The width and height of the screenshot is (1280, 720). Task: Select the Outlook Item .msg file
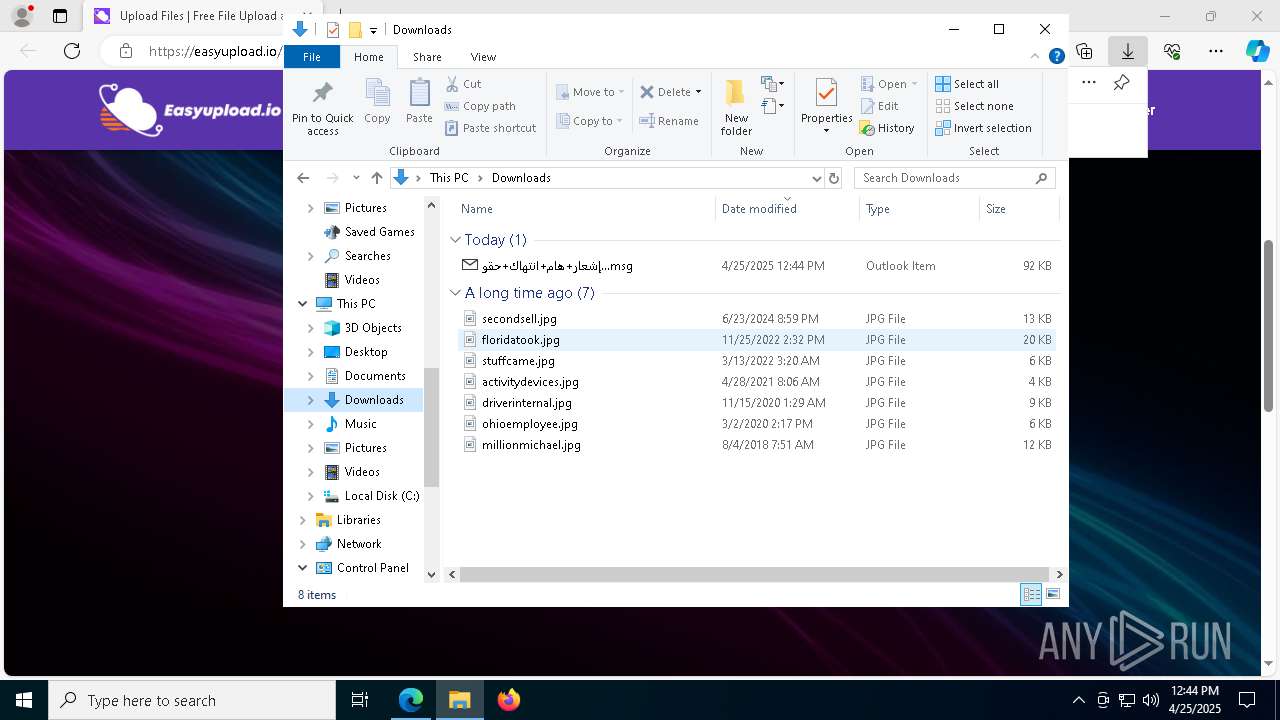click(x=755, y=266)
